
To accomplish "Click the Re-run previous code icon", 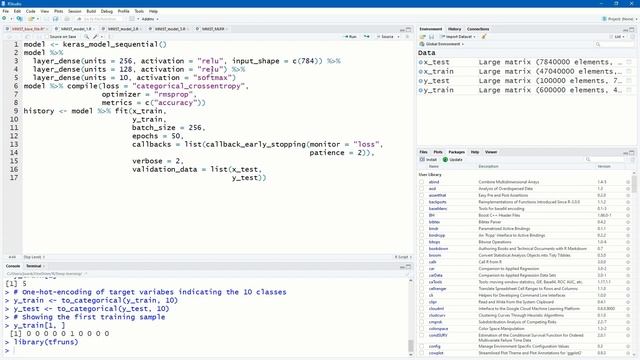I will [x=367, y=37].
